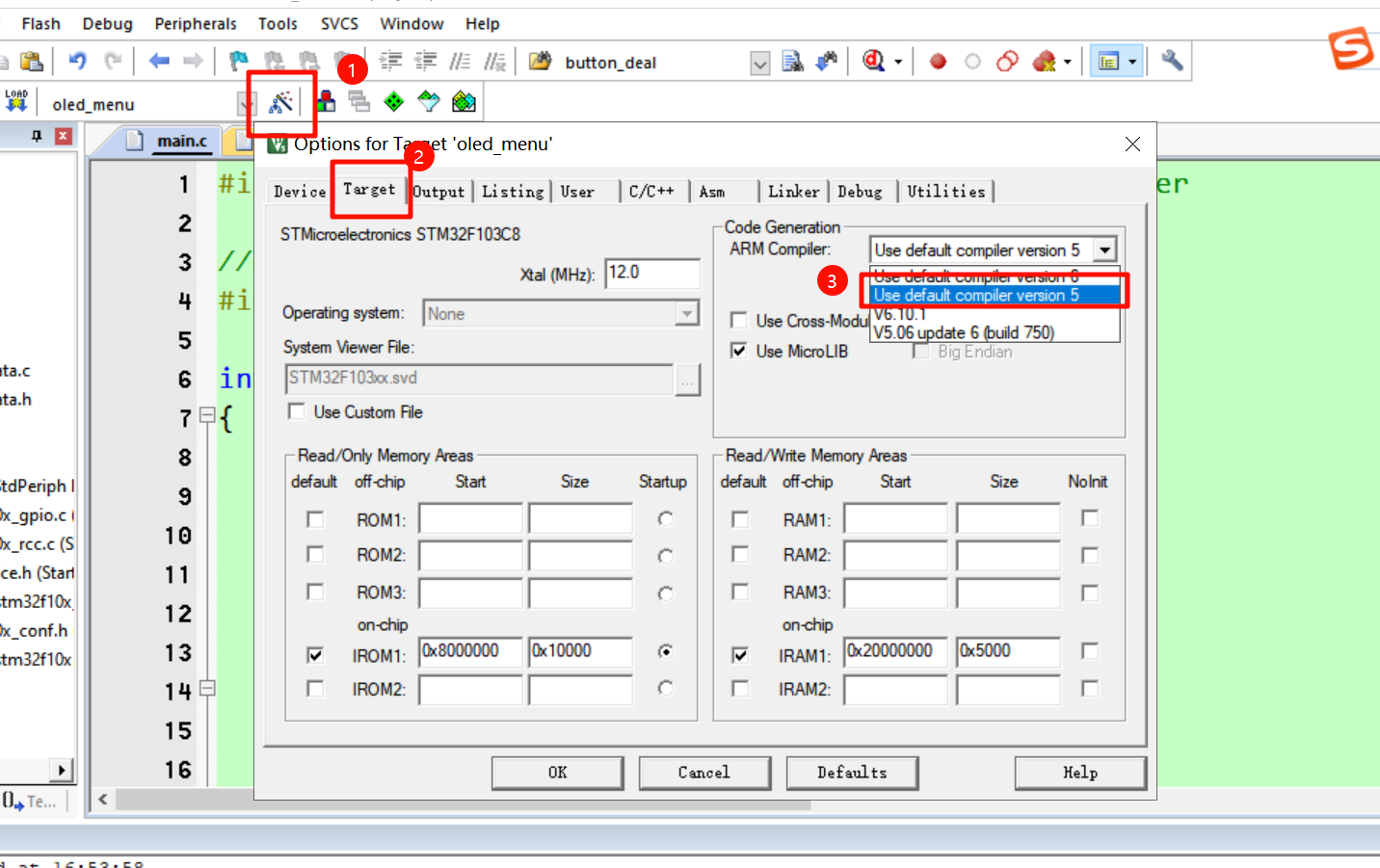Click the Uncomment selection icon
This screenshot has width=1380, height=868.
pyautogui.click(x=495, y=62)
